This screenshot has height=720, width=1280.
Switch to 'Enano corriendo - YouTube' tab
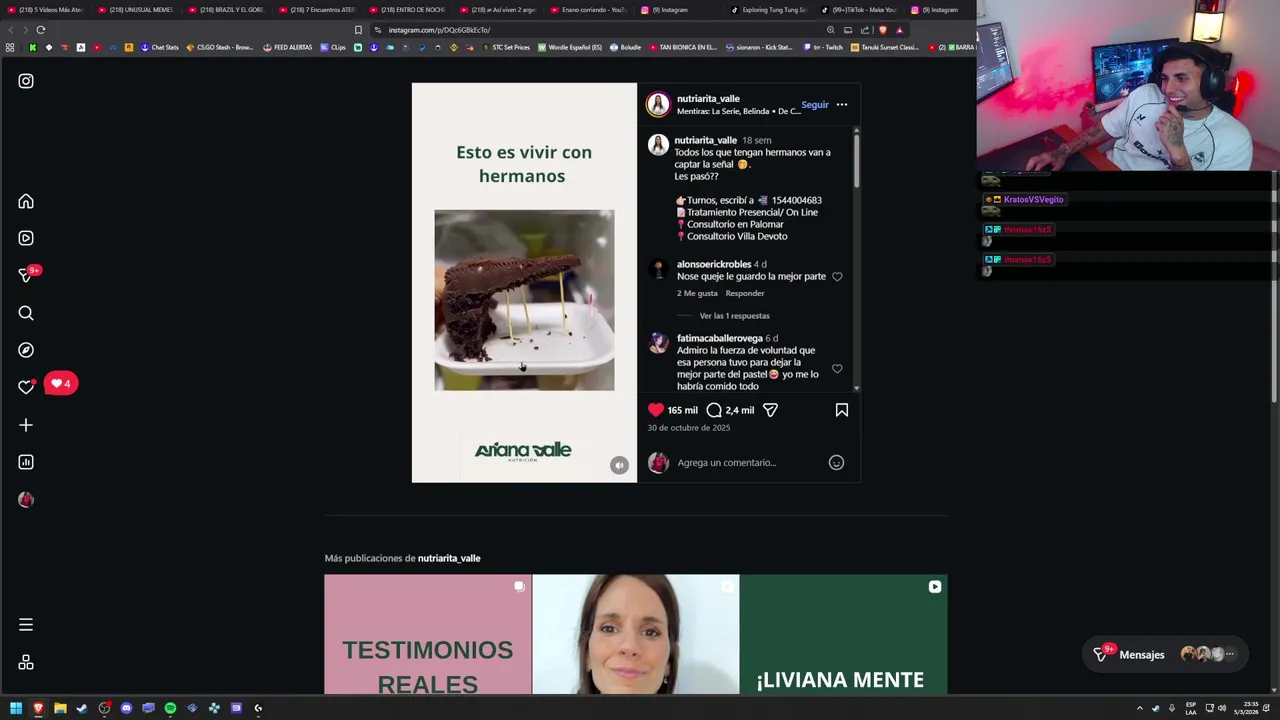tap(588, 10)
